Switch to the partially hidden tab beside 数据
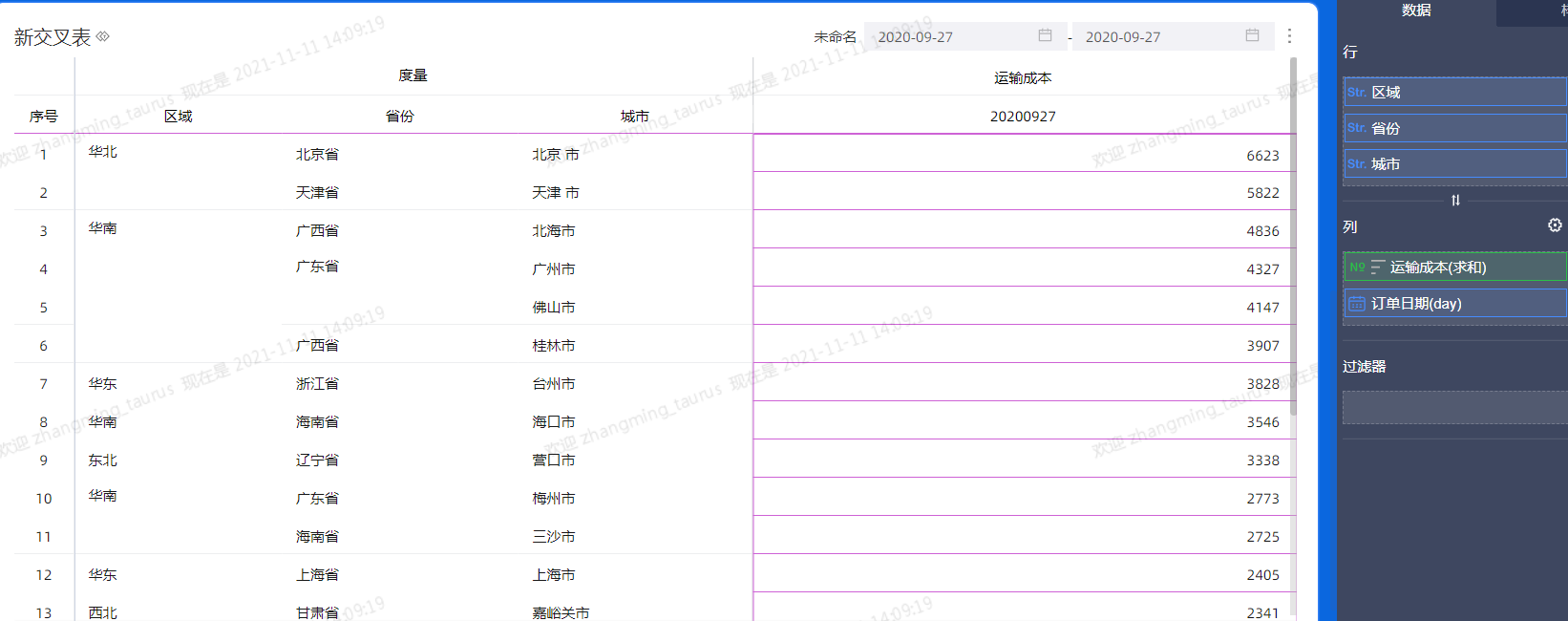This screenshot has height=621, width=1568. click(1561, 11)
